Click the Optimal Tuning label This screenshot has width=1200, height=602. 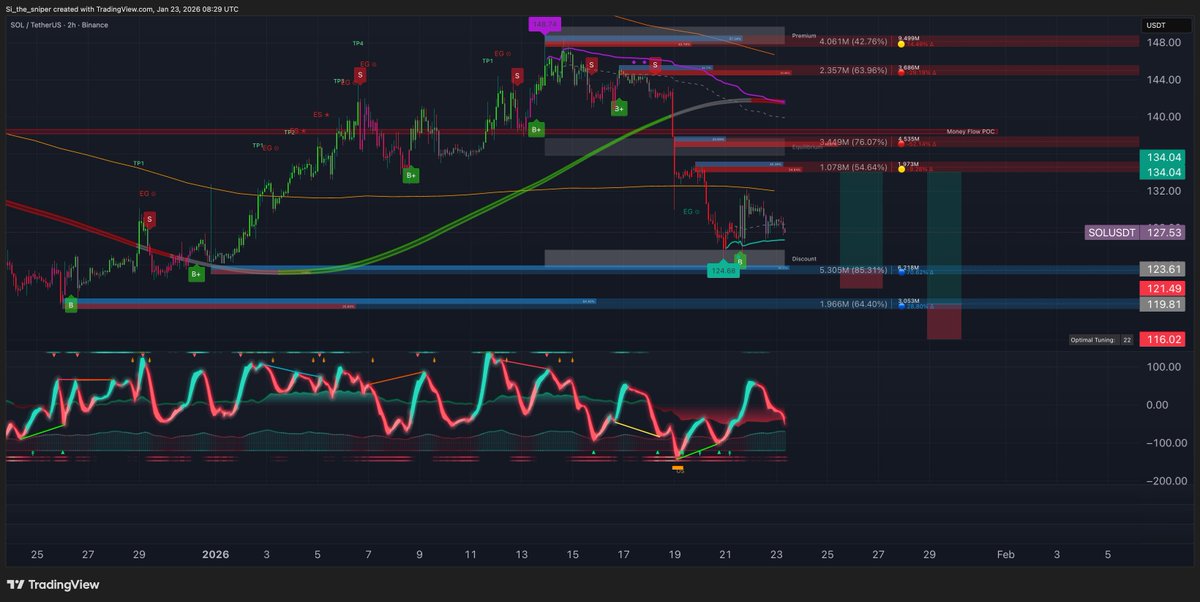coord(1092,340)
